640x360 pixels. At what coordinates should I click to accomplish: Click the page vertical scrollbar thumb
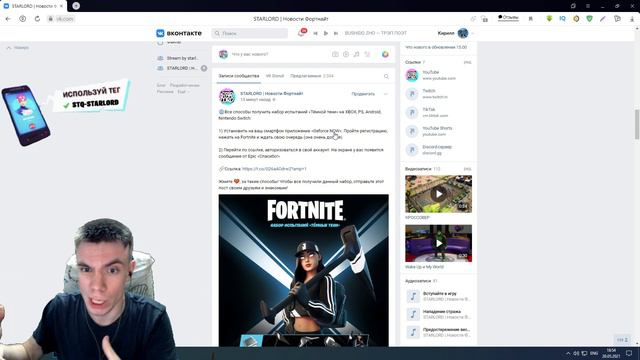pos(637,124)
